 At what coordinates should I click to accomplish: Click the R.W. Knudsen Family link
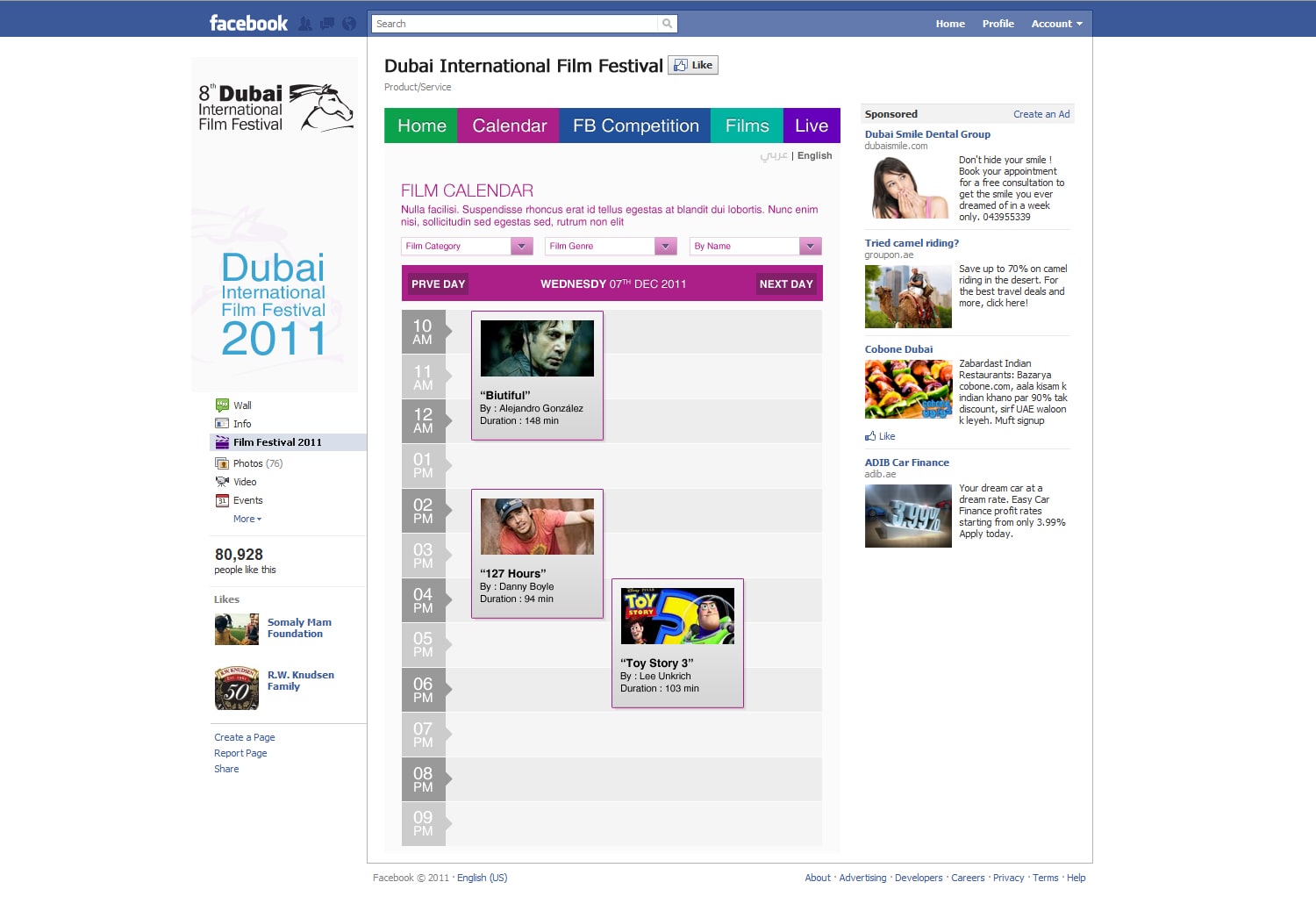(x=301, y=680)
